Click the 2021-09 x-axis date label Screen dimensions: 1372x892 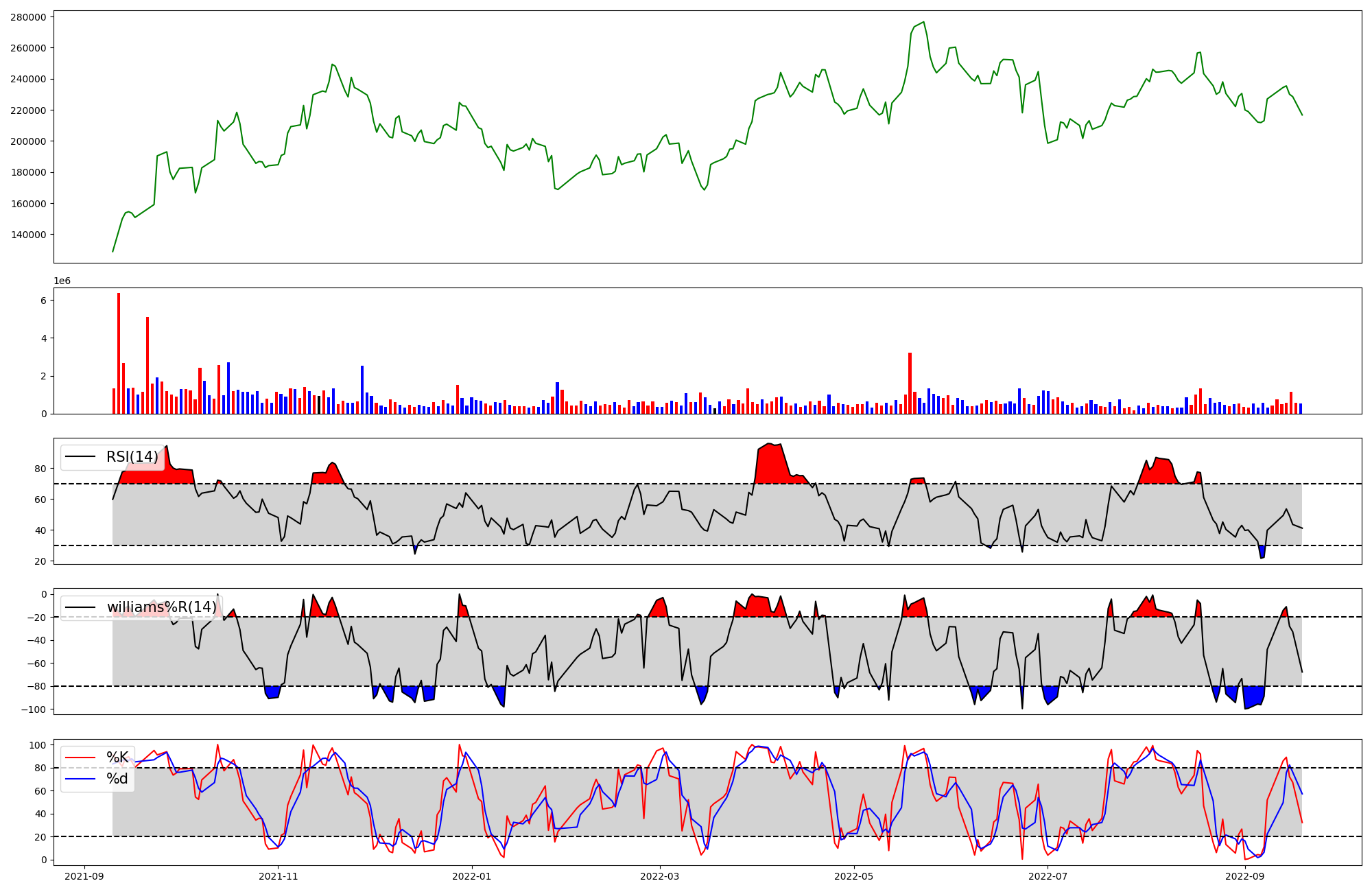84,876
